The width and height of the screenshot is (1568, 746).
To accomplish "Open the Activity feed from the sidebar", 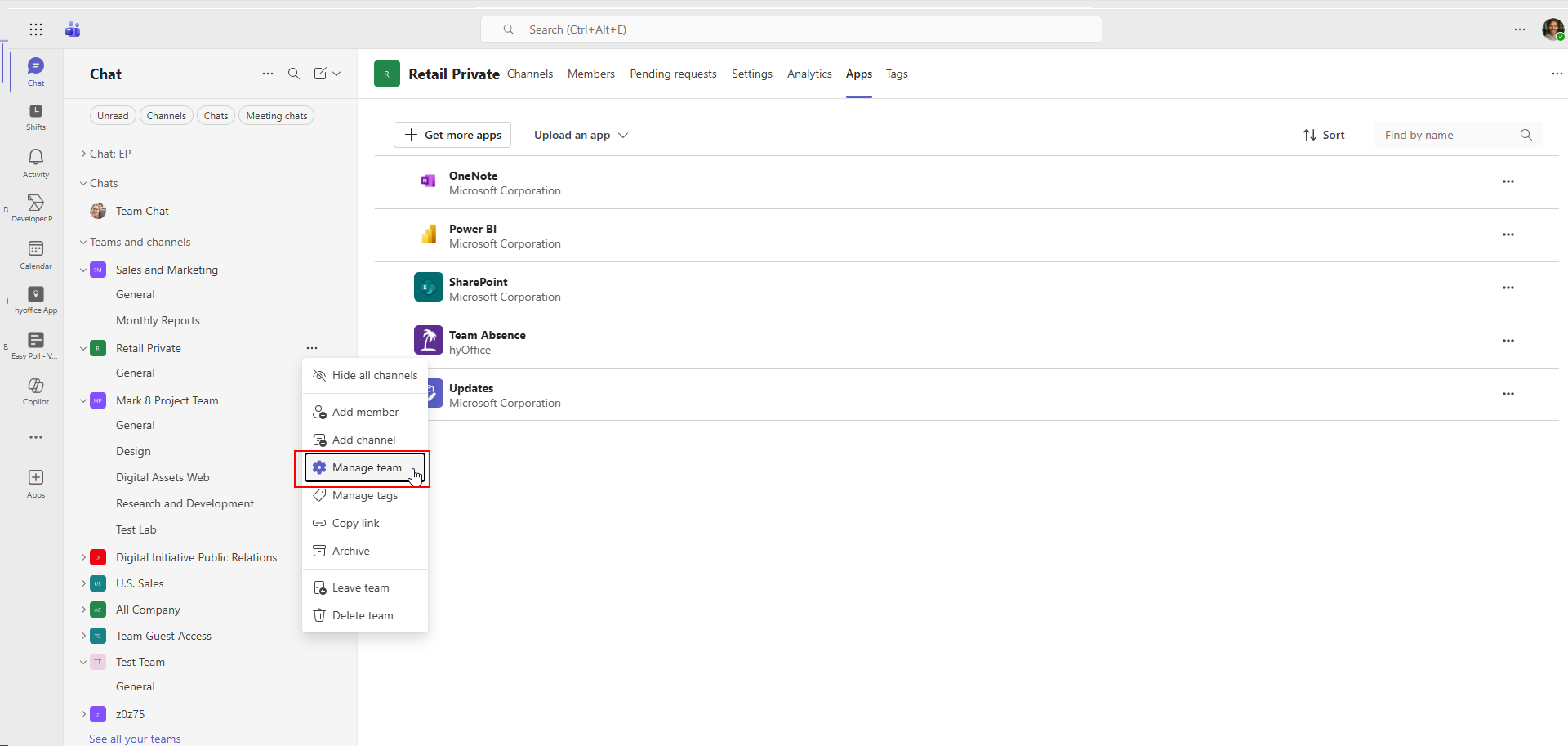I will [x=35, y=163].
